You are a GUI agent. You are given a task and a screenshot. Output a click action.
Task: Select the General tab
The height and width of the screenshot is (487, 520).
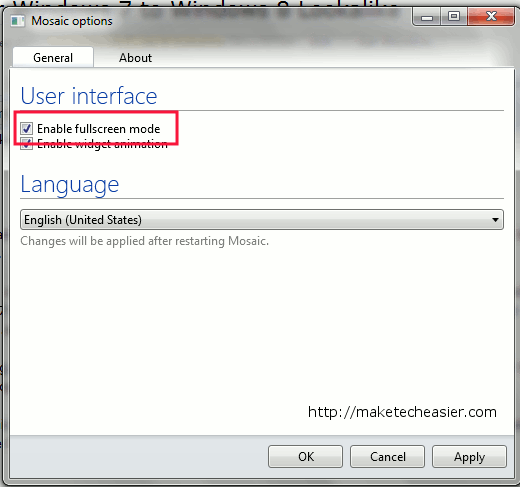(x=53, y=57)
